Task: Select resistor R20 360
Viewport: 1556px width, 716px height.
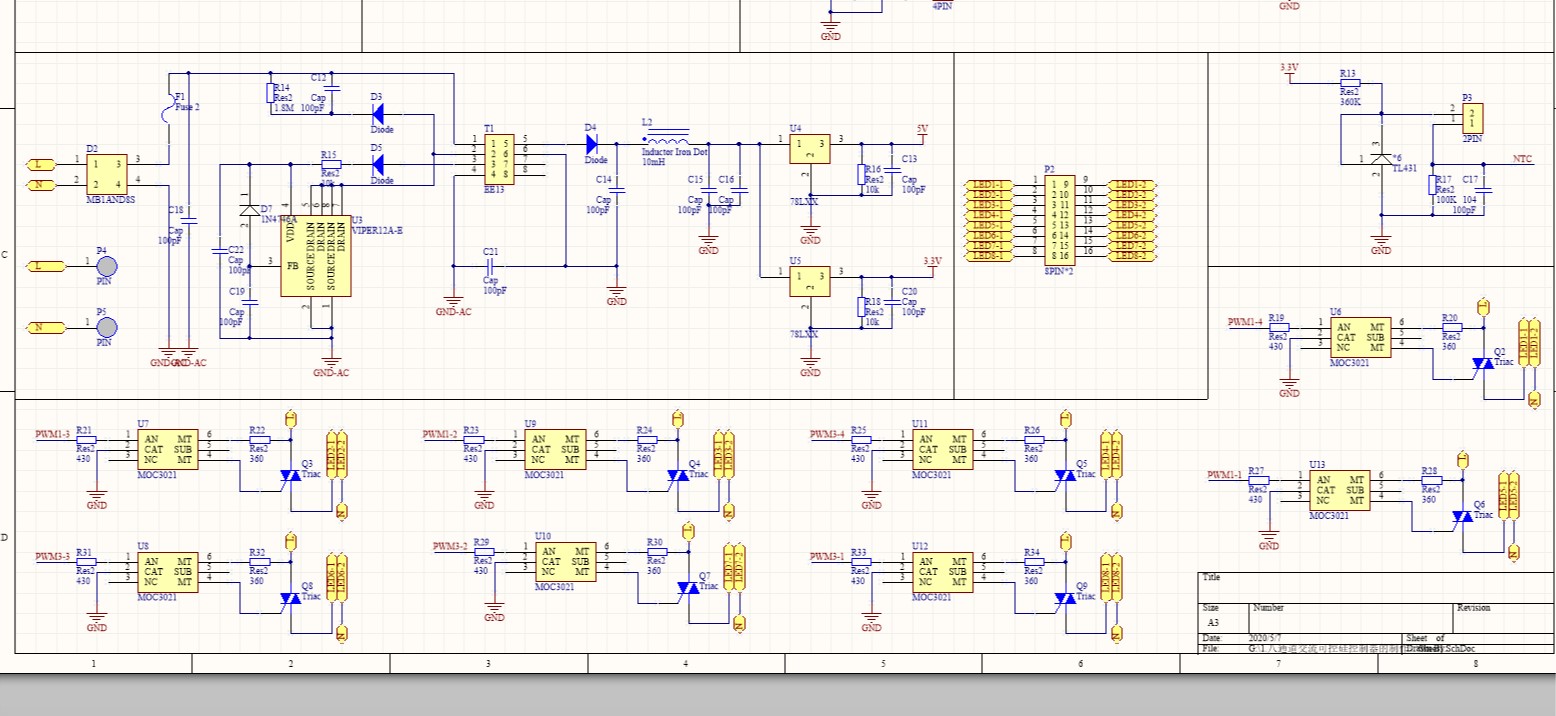Action: 1451,327
